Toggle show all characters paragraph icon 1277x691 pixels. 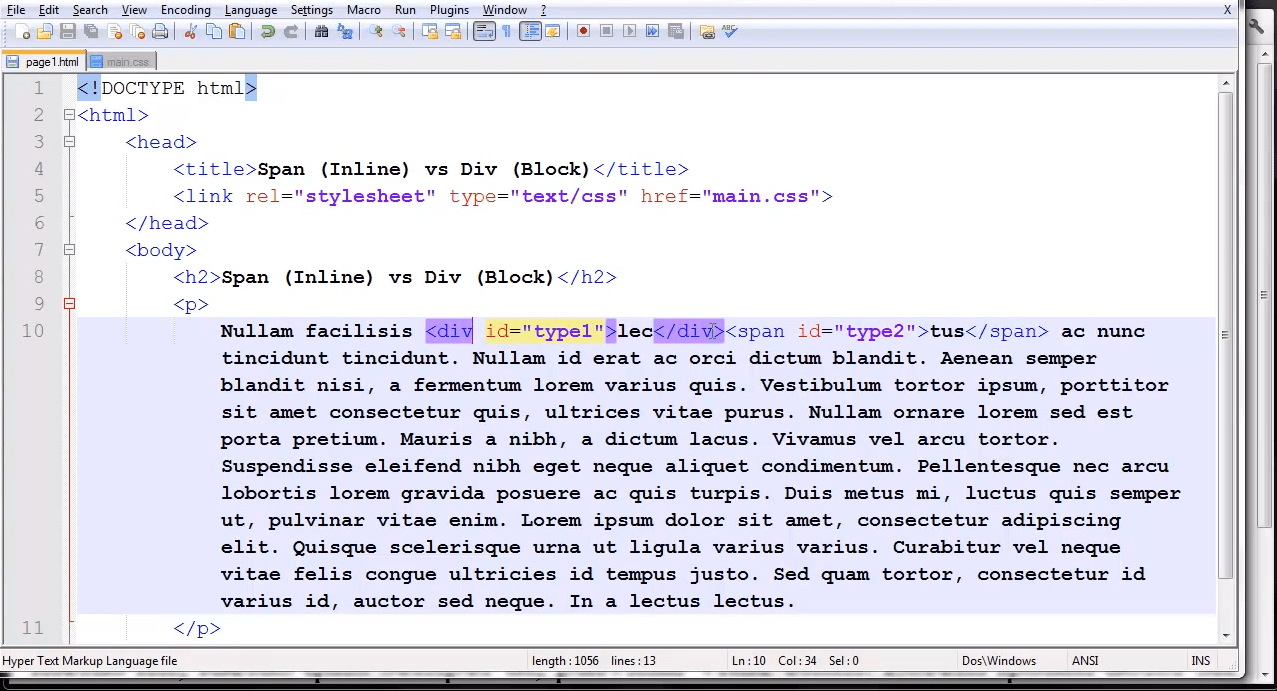(x=506, y=31)
